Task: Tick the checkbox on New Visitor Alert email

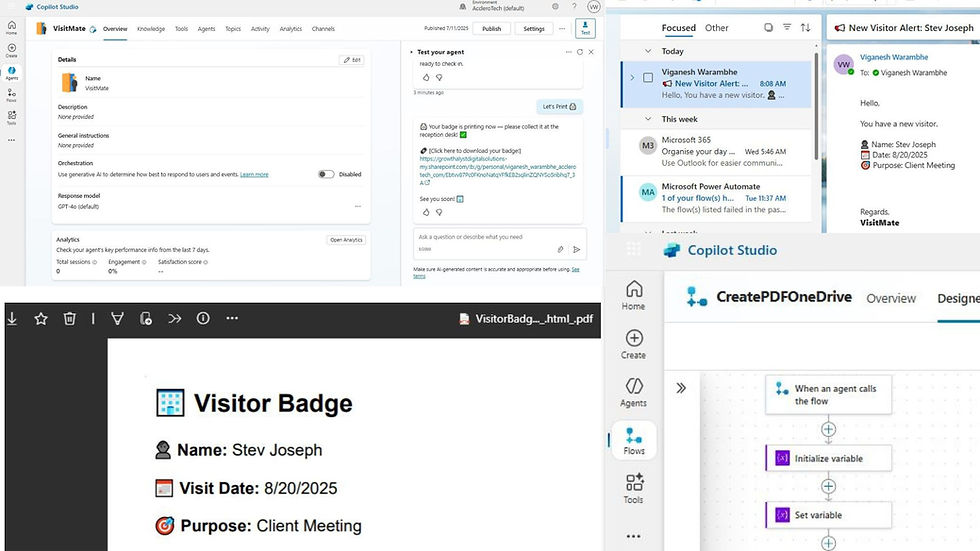Action: (648, 77)
